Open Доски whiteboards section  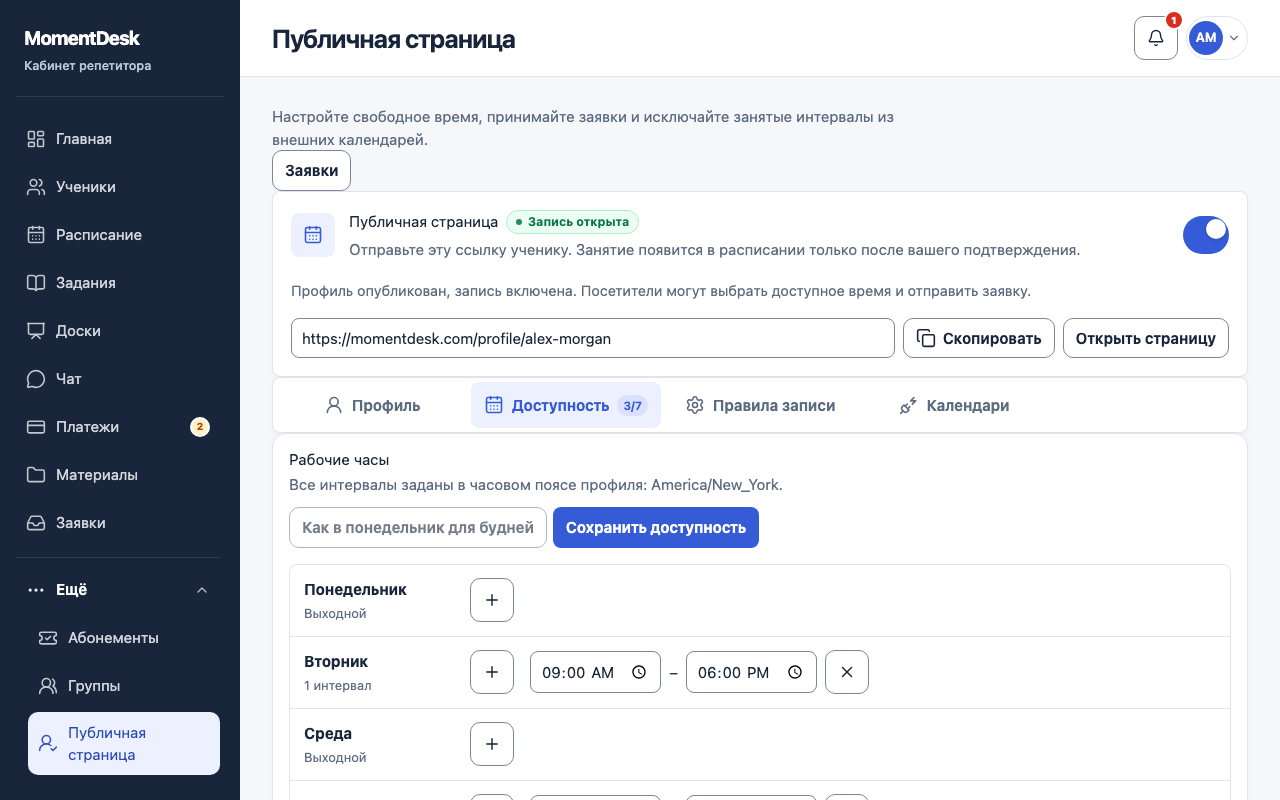pyautogui.click(x=120, y=331)
